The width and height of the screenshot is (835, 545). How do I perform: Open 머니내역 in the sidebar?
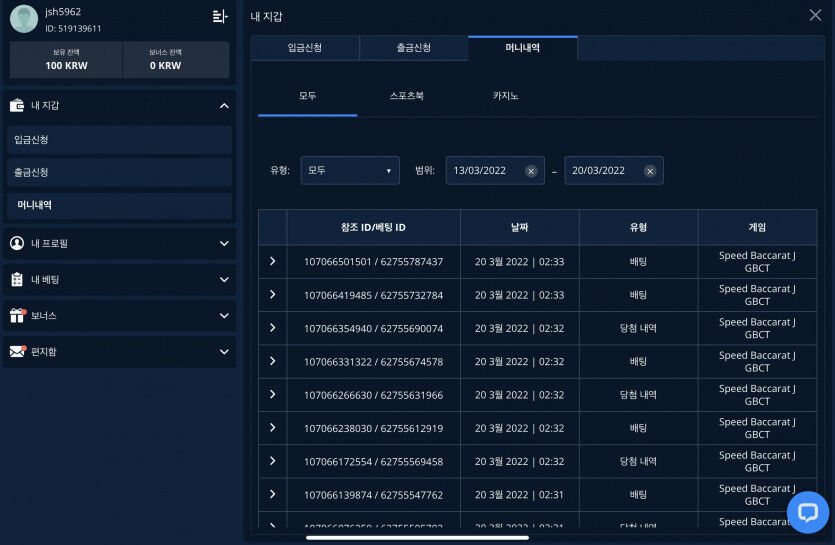tap(120, 205)
